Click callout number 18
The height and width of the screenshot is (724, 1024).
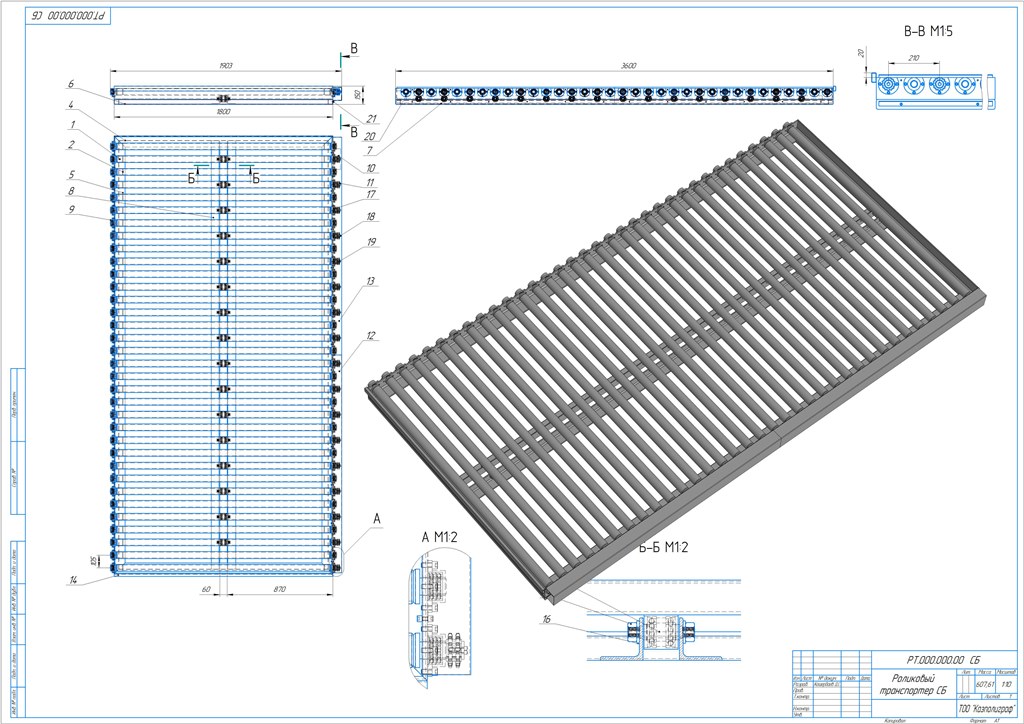[x=371, y=216]
